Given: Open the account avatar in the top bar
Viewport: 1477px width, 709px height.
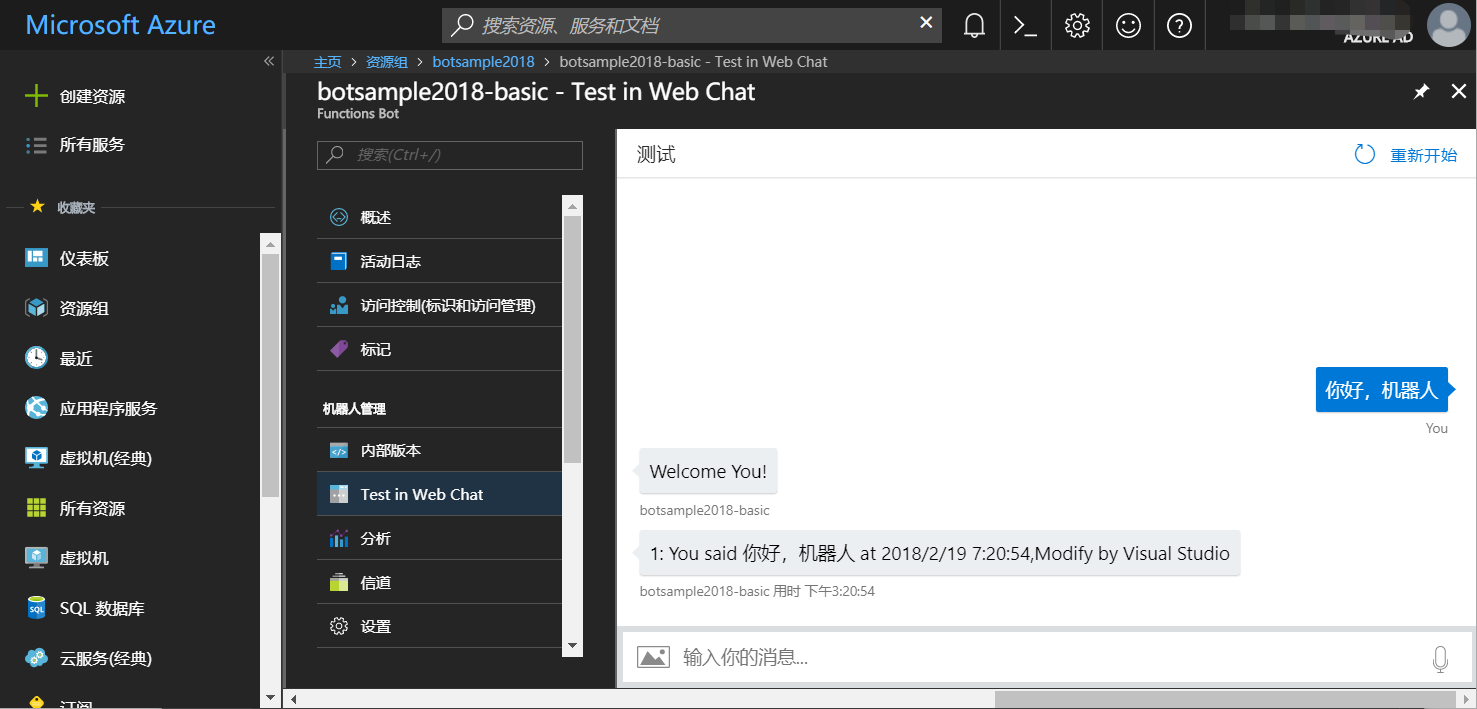Looking at the screenshot, I should click(1449, 26).
